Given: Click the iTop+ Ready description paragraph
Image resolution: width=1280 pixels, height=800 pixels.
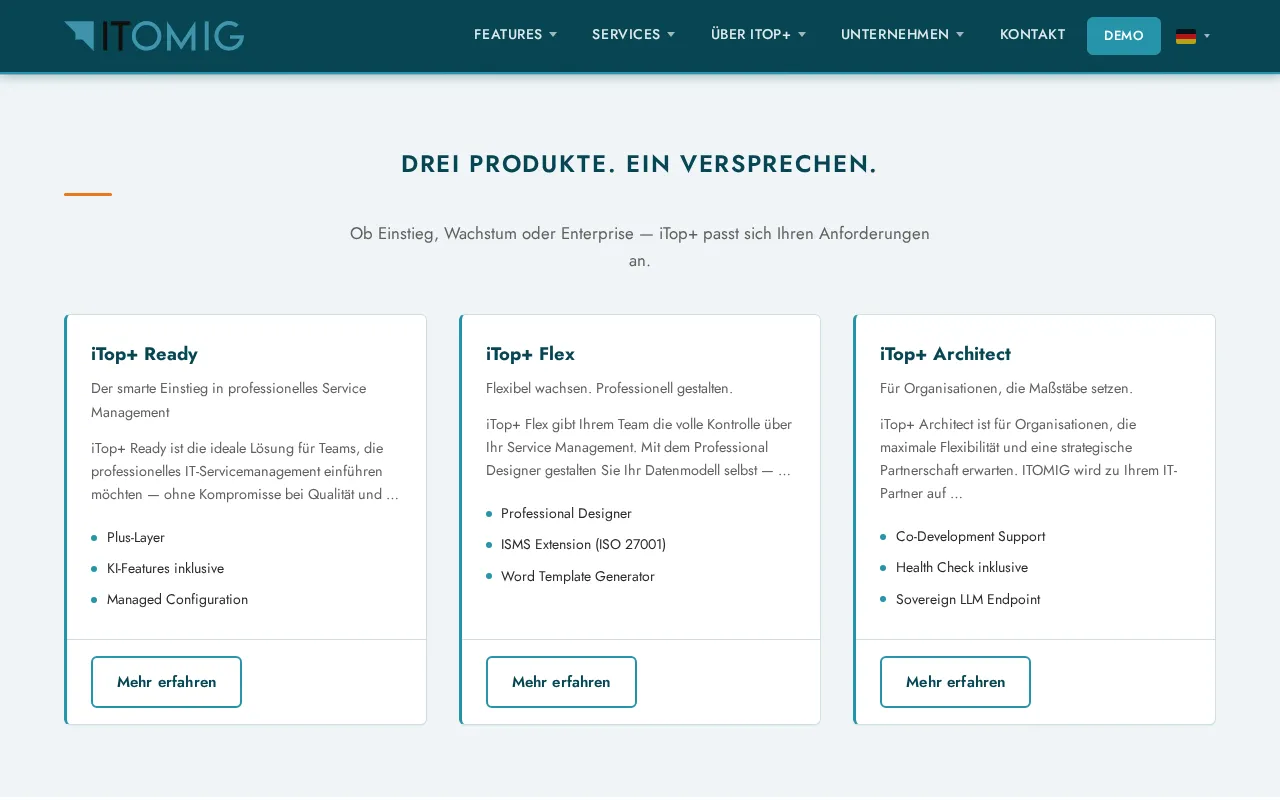Looking at the screenshot, I should [x=245, y=472].
